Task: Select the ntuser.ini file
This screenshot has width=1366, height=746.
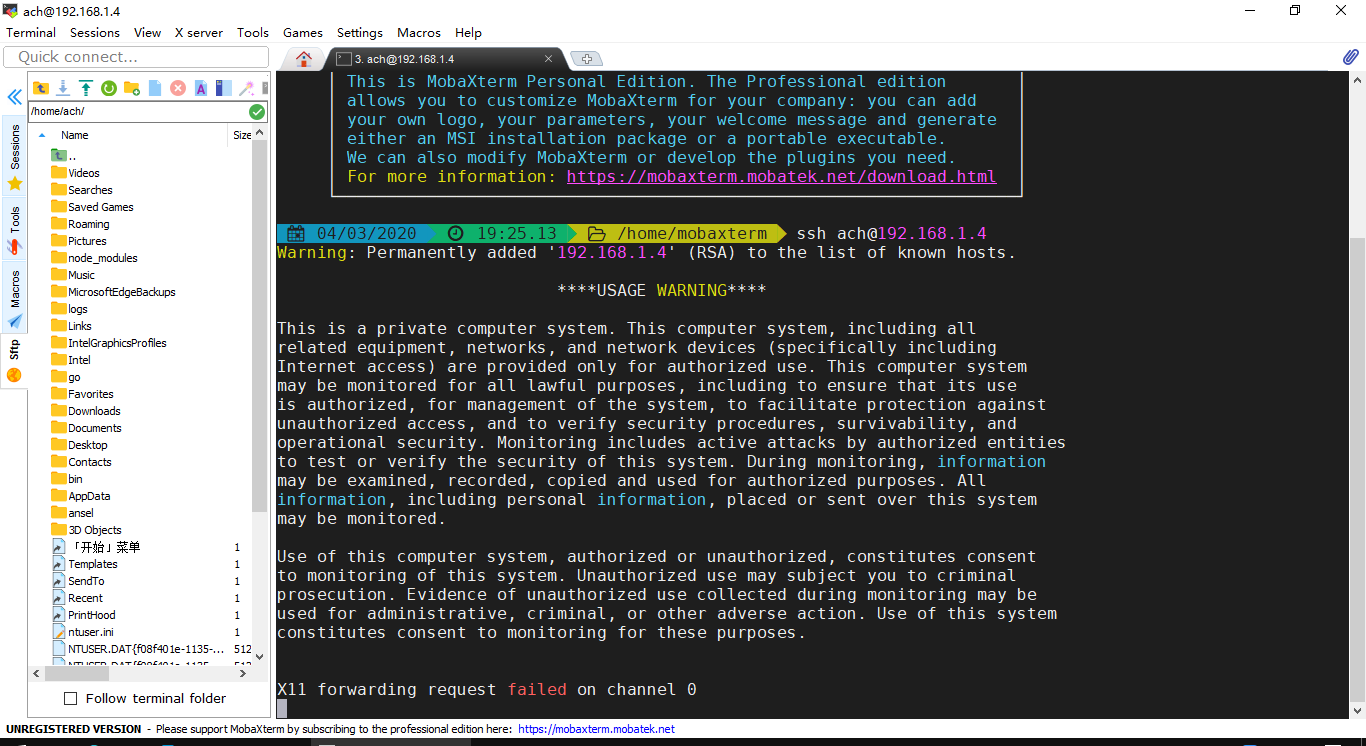Action: tap(83, 632)
